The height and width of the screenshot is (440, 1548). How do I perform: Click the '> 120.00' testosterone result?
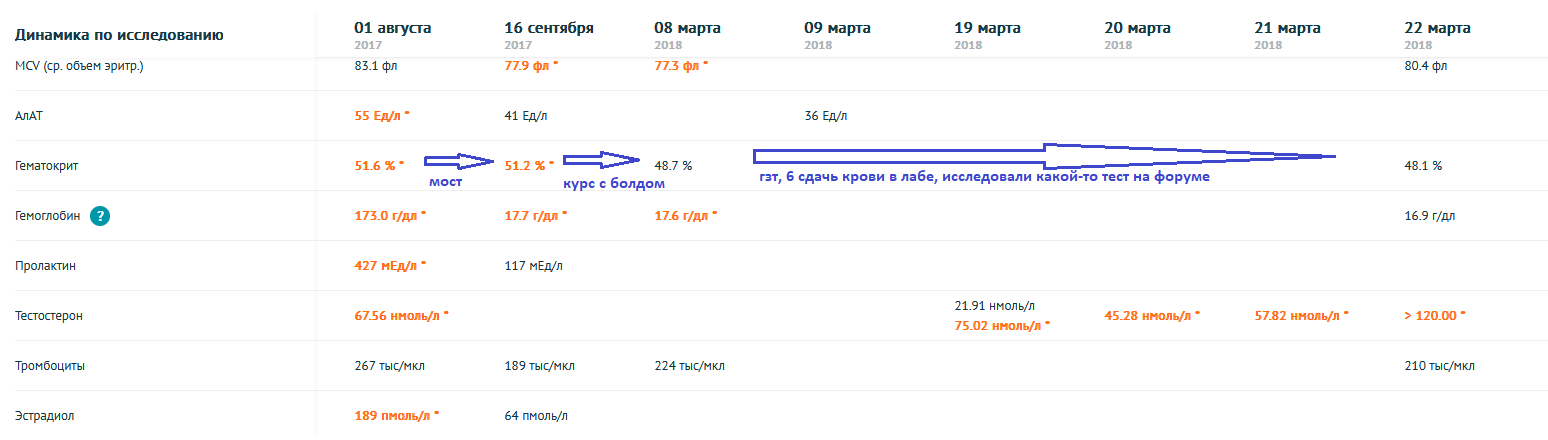(1432, 316)
